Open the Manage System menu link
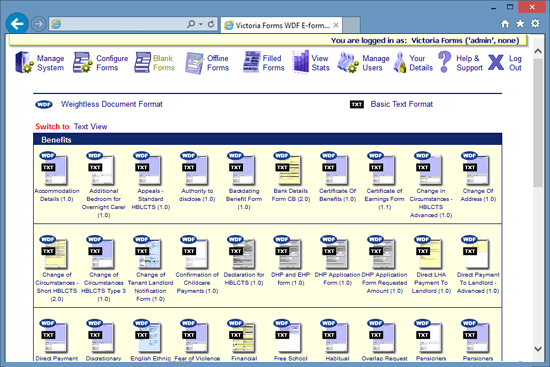Image resolution: width=550 pixels, height=367 pixels. click(51, 63)
